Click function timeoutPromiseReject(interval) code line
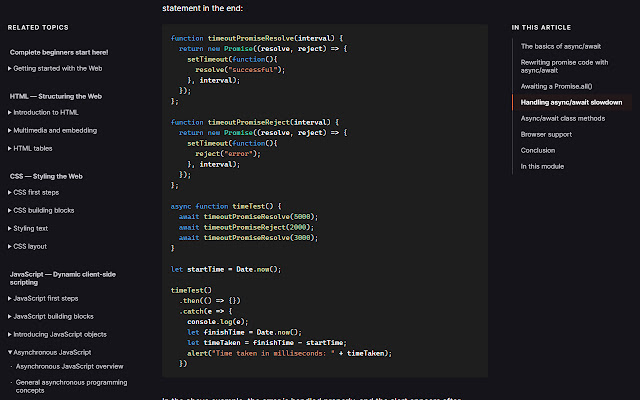640x400 pixels. click(255, 122)
